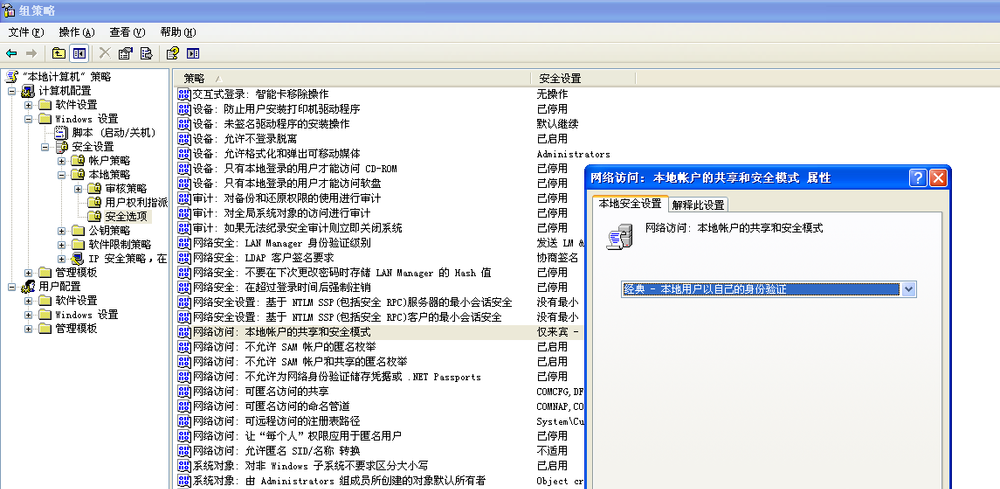
Task: Select the 用户权利指派 tree item
Action: [x=136, y=202]
